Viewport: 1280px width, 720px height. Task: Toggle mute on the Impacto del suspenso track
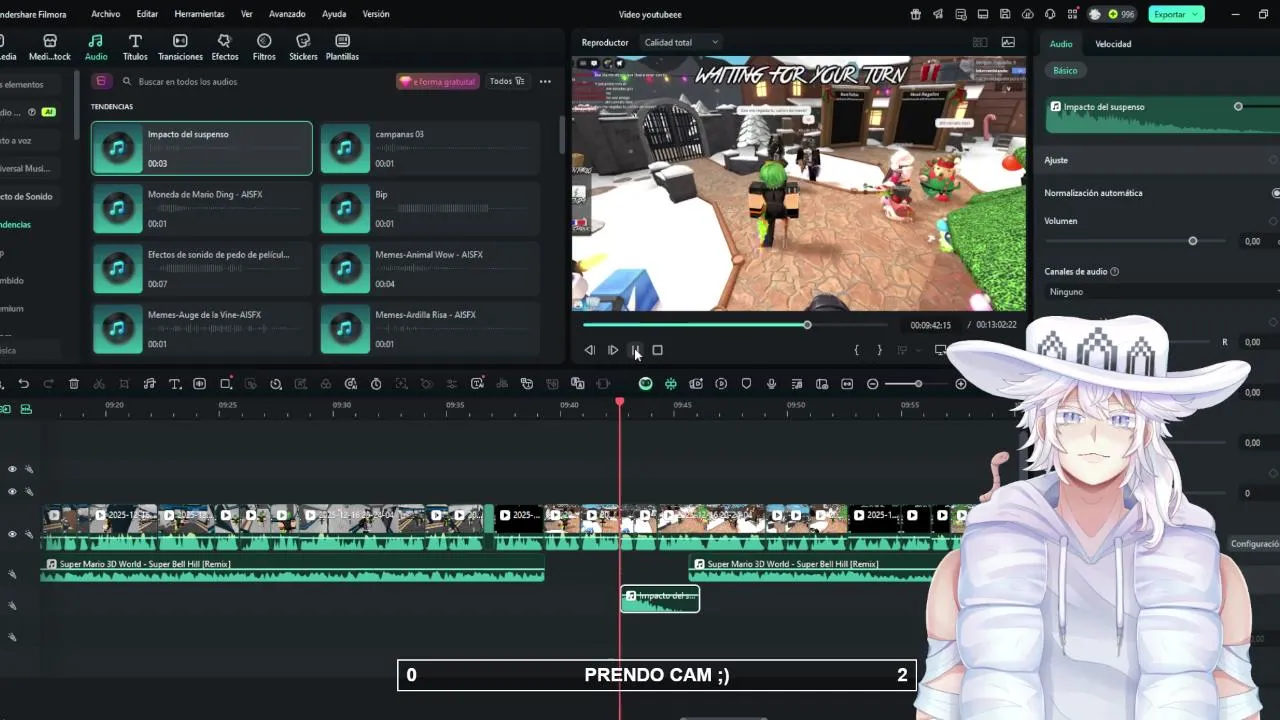[x=12, y=606]
